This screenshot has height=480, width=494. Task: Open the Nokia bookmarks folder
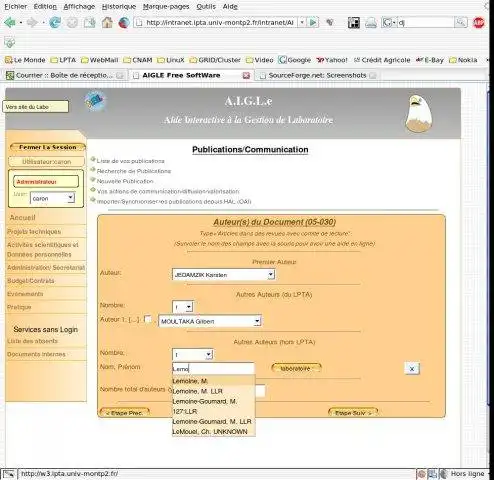[x=463, y=60]
